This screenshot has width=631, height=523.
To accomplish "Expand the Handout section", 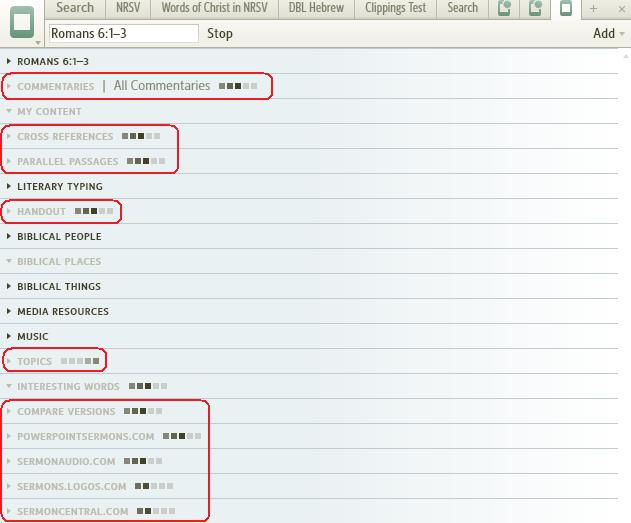I will [9, 211].
